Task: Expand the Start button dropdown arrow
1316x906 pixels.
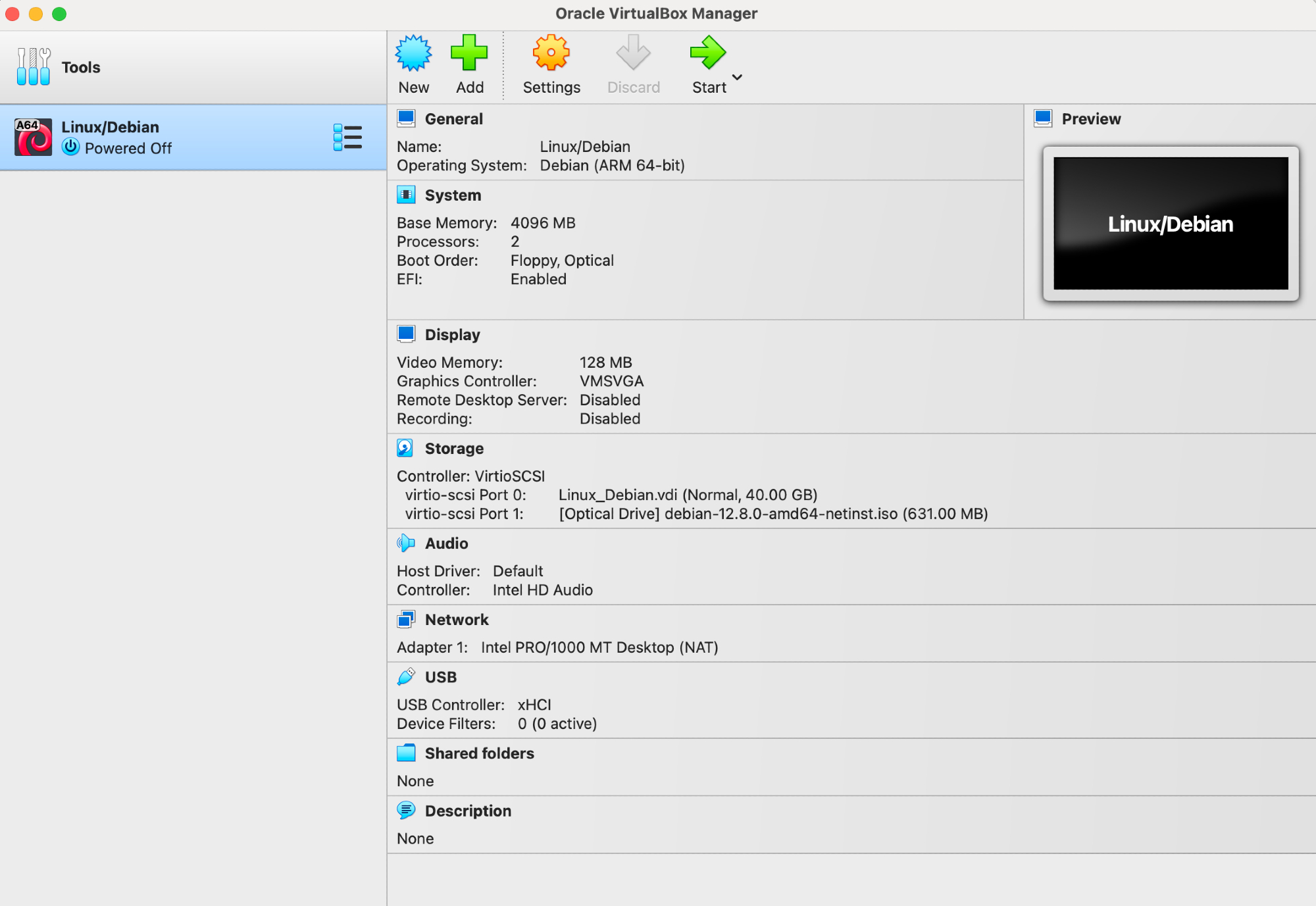Action: pyautogui.click(x=738, y=77)
